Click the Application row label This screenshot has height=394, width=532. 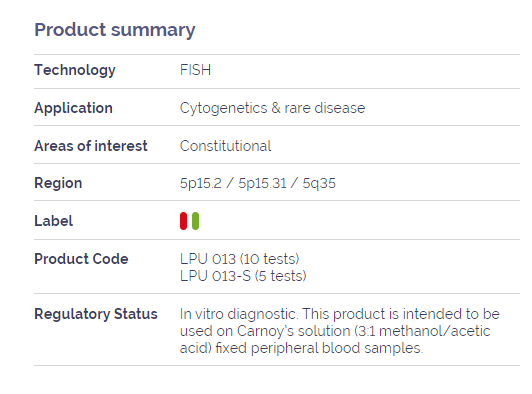pos(73,108)
